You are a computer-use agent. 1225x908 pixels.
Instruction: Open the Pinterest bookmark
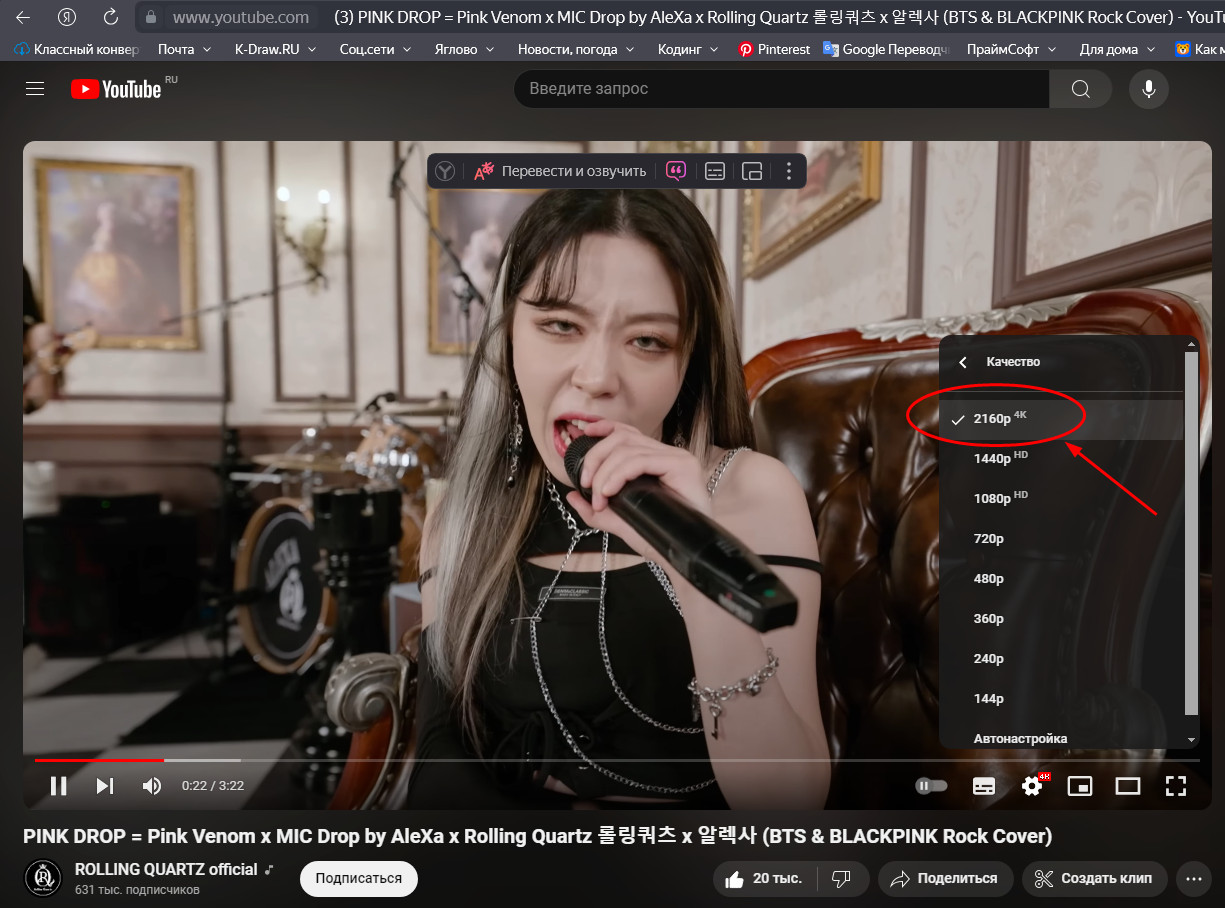point(774,49)
